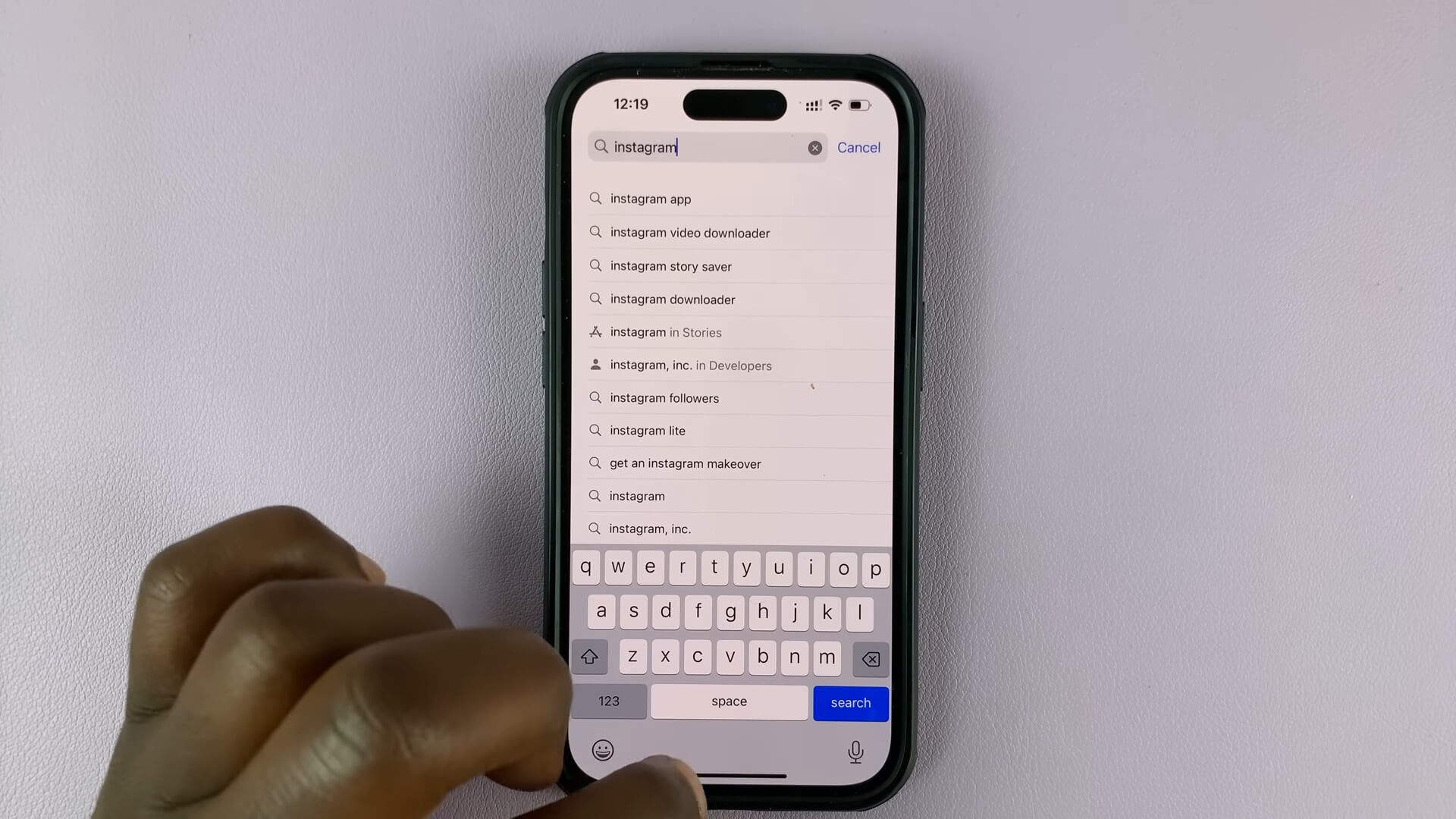Screen dimensions: 1456x819
Task: Tap the emoji keyboard icon
Action: (x=602, y=751)
